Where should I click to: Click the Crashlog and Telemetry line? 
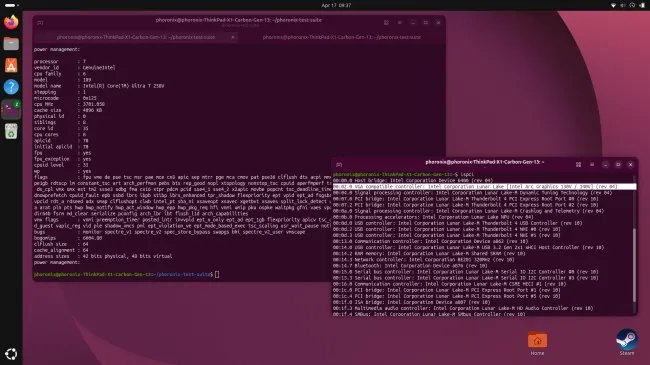pos(468,211)
